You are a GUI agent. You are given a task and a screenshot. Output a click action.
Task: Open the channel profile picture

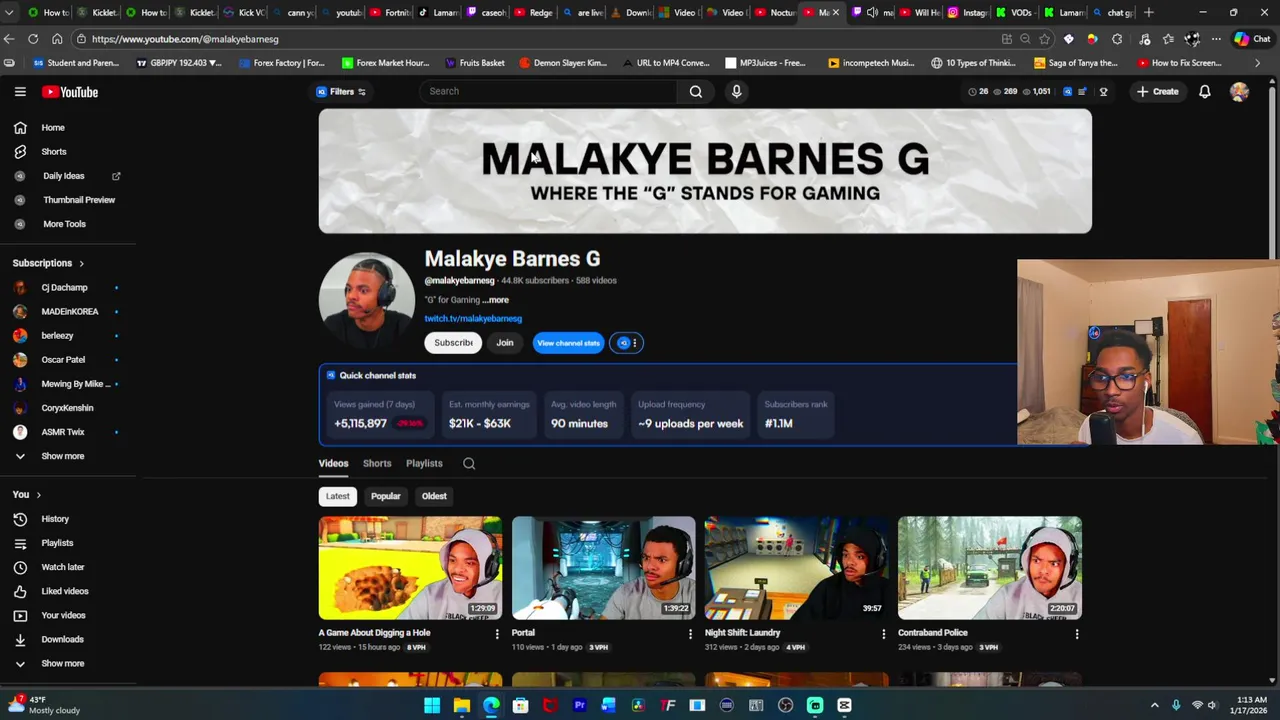[x=367, y=300]
